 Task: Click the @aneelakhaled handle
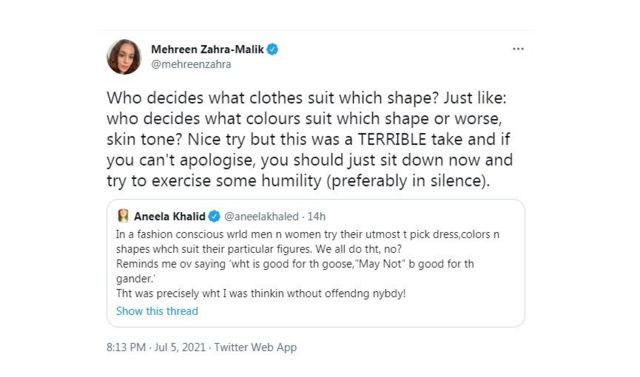click(x=261, y=217)
